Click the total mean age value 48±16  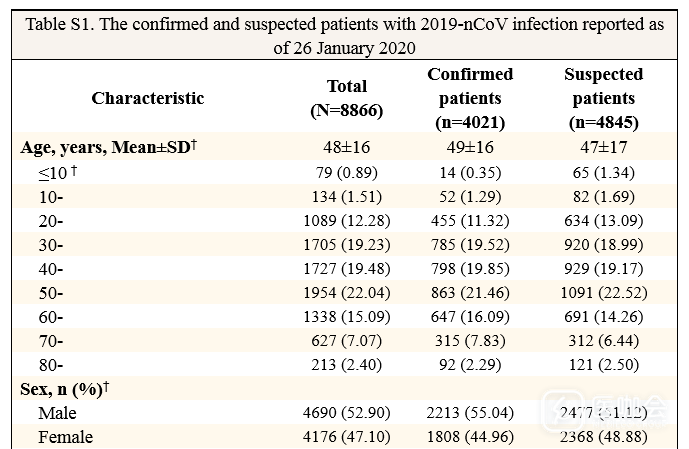(346, 147)
